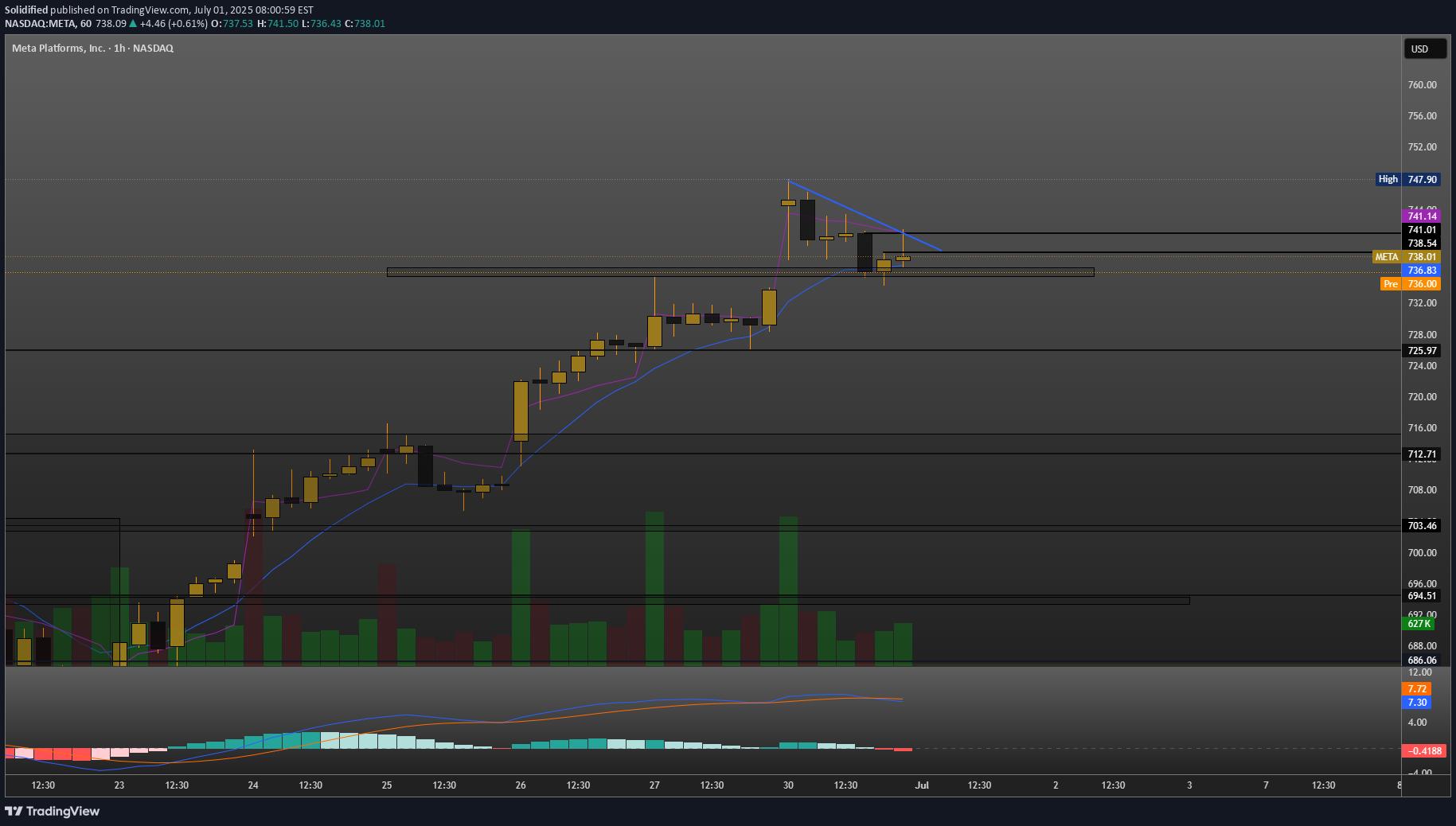Click the 703.46 horizontal level label
Screen dimensions: 1456x826
[1422, 526]
